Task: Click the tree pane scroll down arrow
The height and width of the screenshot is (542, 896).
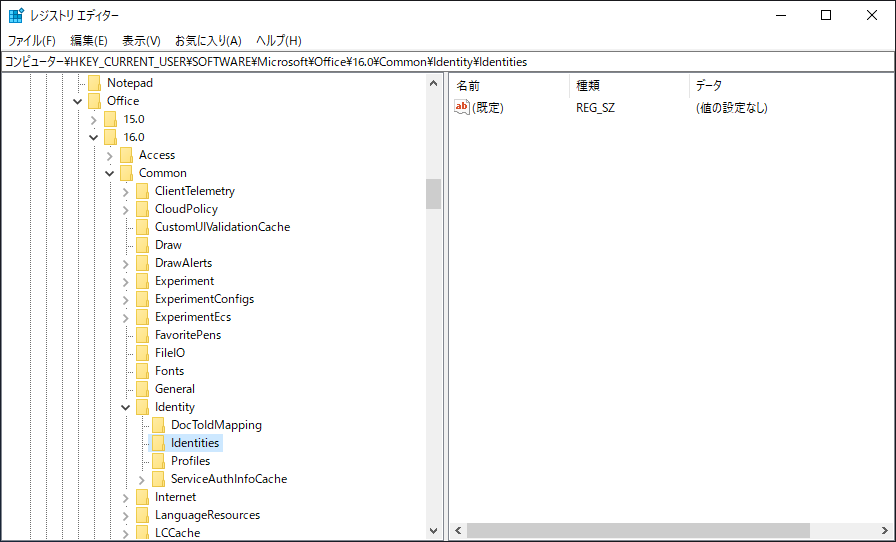Action: point(433,531)
